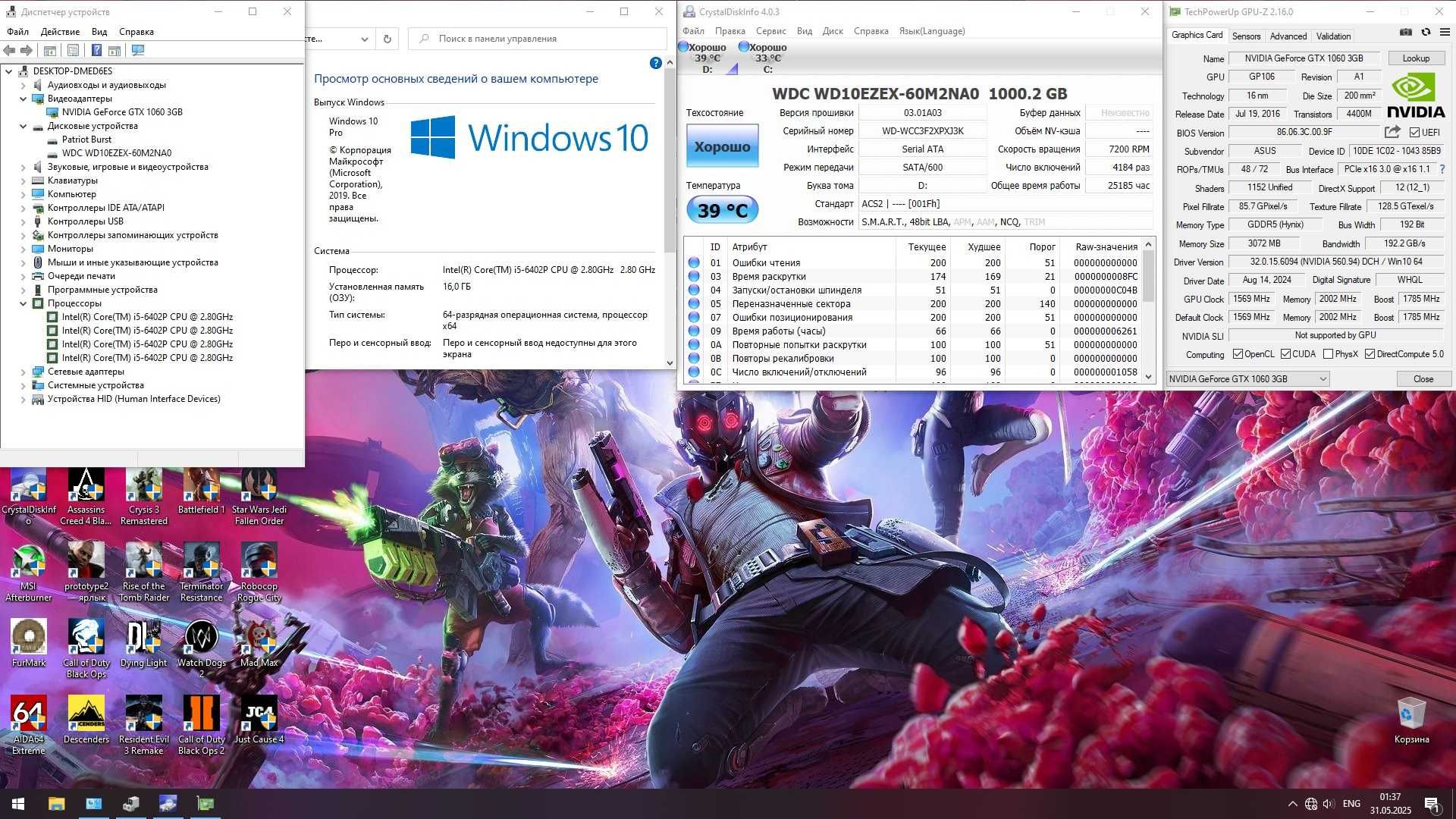1456x819 pixels.
Task: Open Действие menu in Device Manager
Action: click(x=60, y=32)
